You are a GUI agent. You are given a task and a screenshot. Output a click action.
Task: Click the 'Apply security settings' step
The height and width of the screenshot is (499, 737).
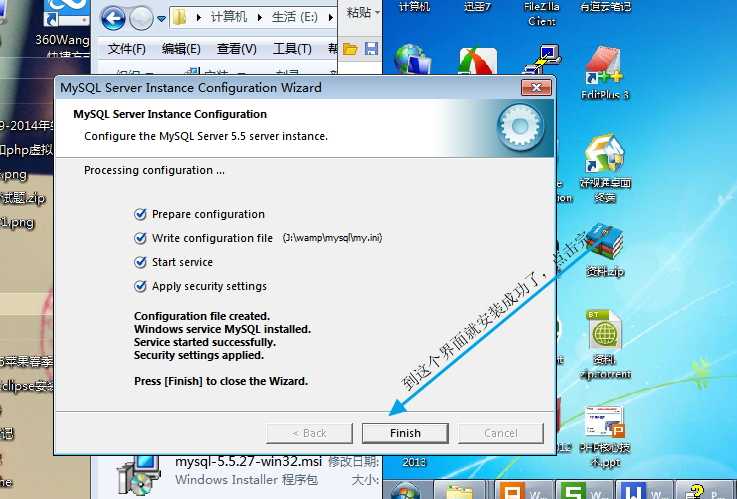coord(200,286)
